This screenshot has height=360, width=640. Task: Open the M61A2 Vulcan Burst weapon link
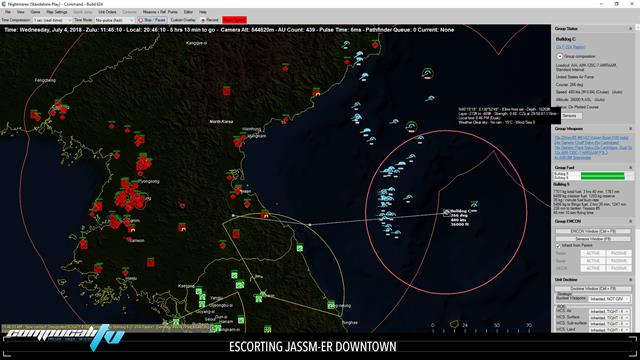pyautogui.click(x=591, y=138)
